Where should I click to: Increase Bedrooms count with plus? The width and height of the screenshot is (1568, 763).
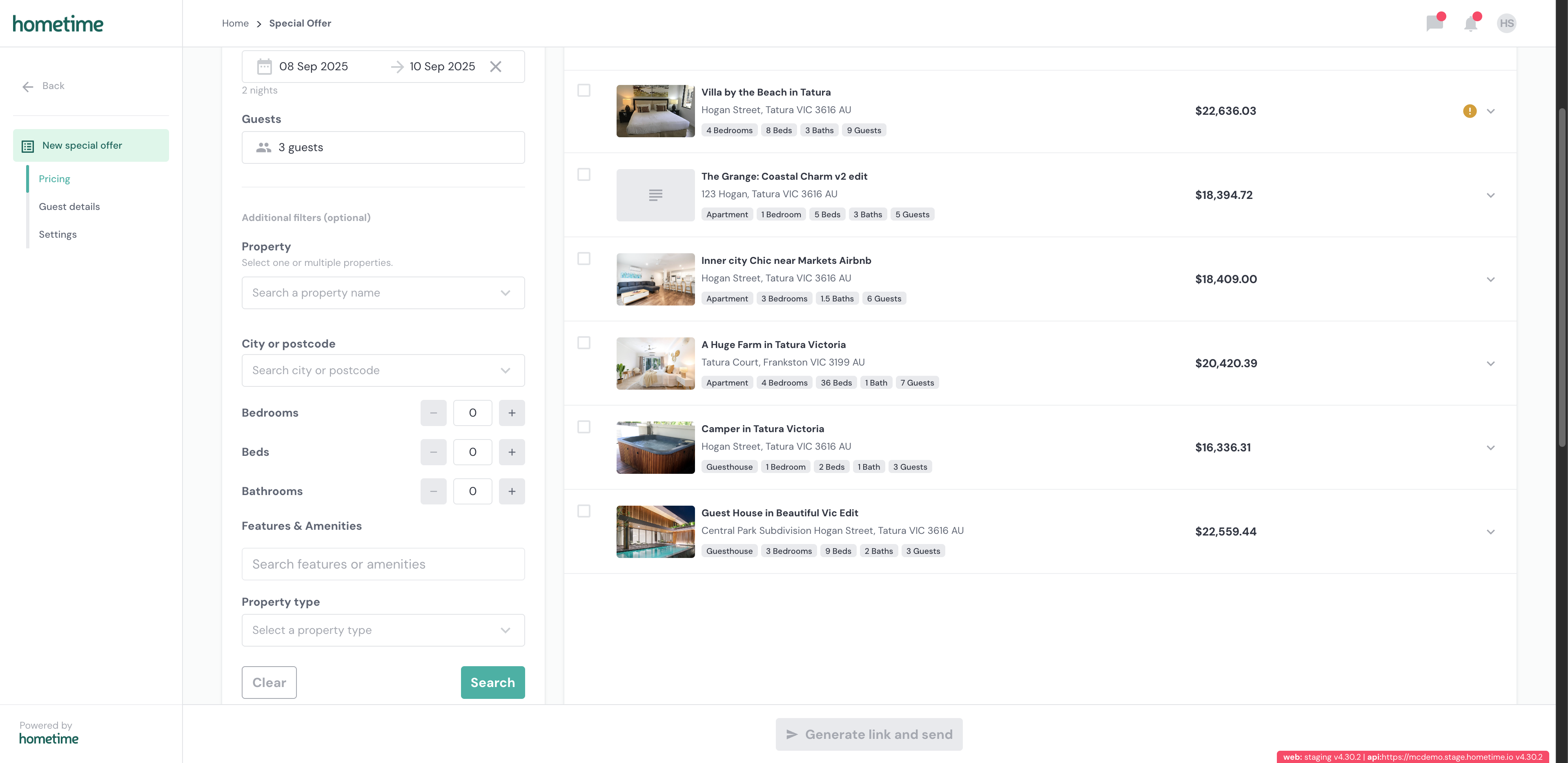click(x=512, y=413)
